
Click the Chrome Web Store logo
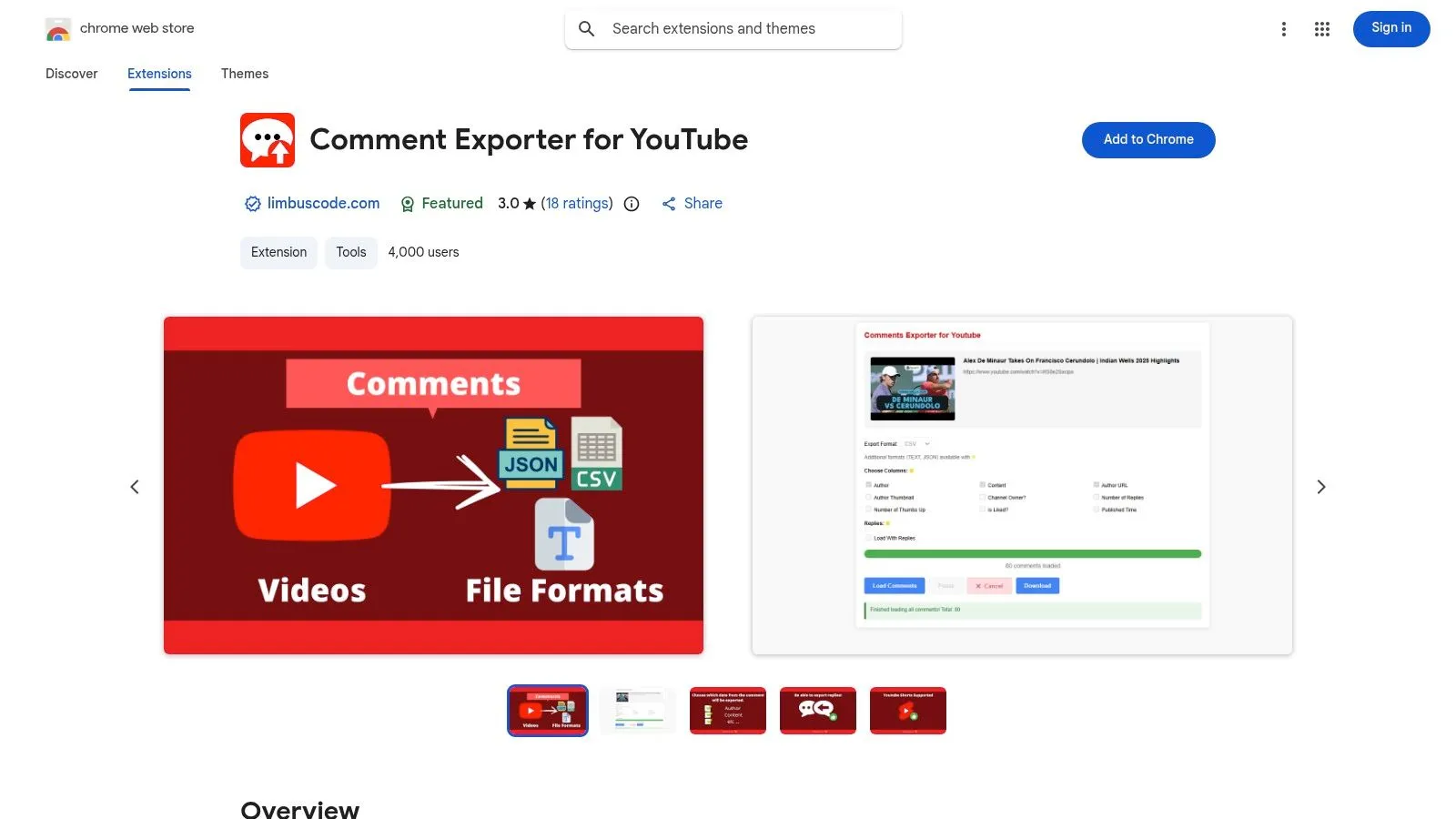[58, 29]
